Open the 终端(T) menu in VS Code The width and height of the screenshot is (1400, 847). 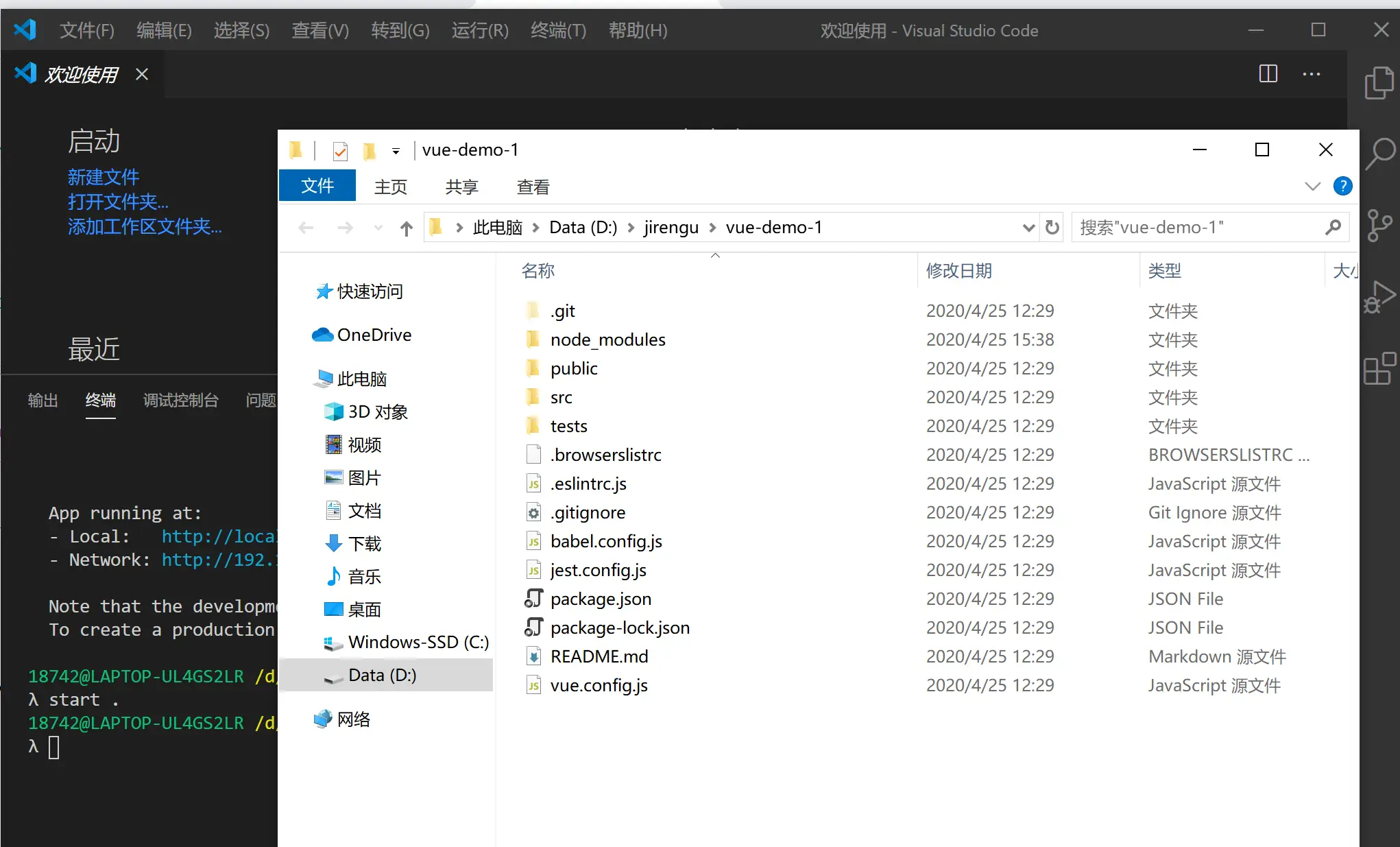click(x=558, y=30)
